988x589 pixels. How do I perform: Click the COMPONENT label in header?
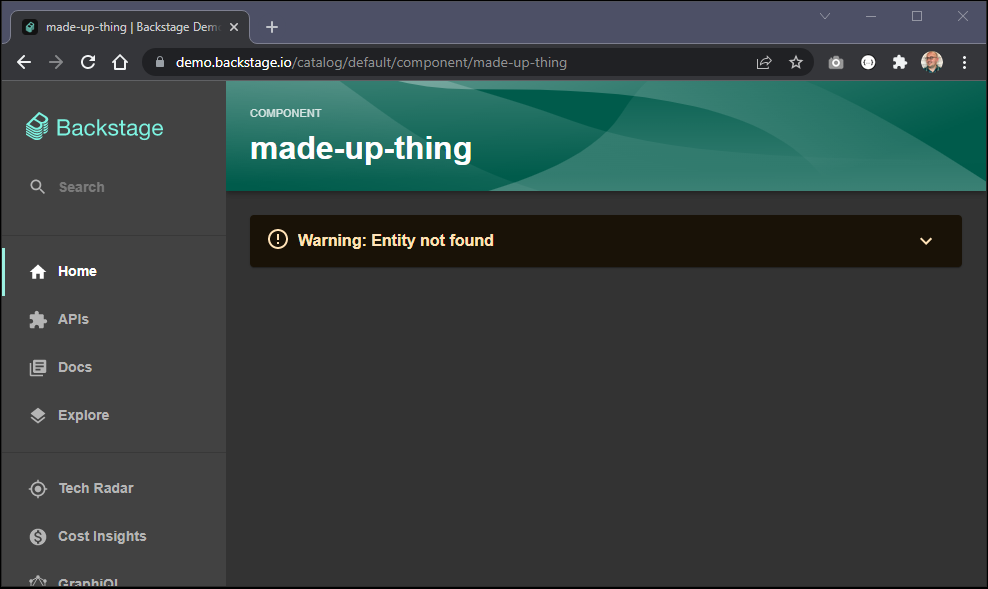[x=285, y=113]
